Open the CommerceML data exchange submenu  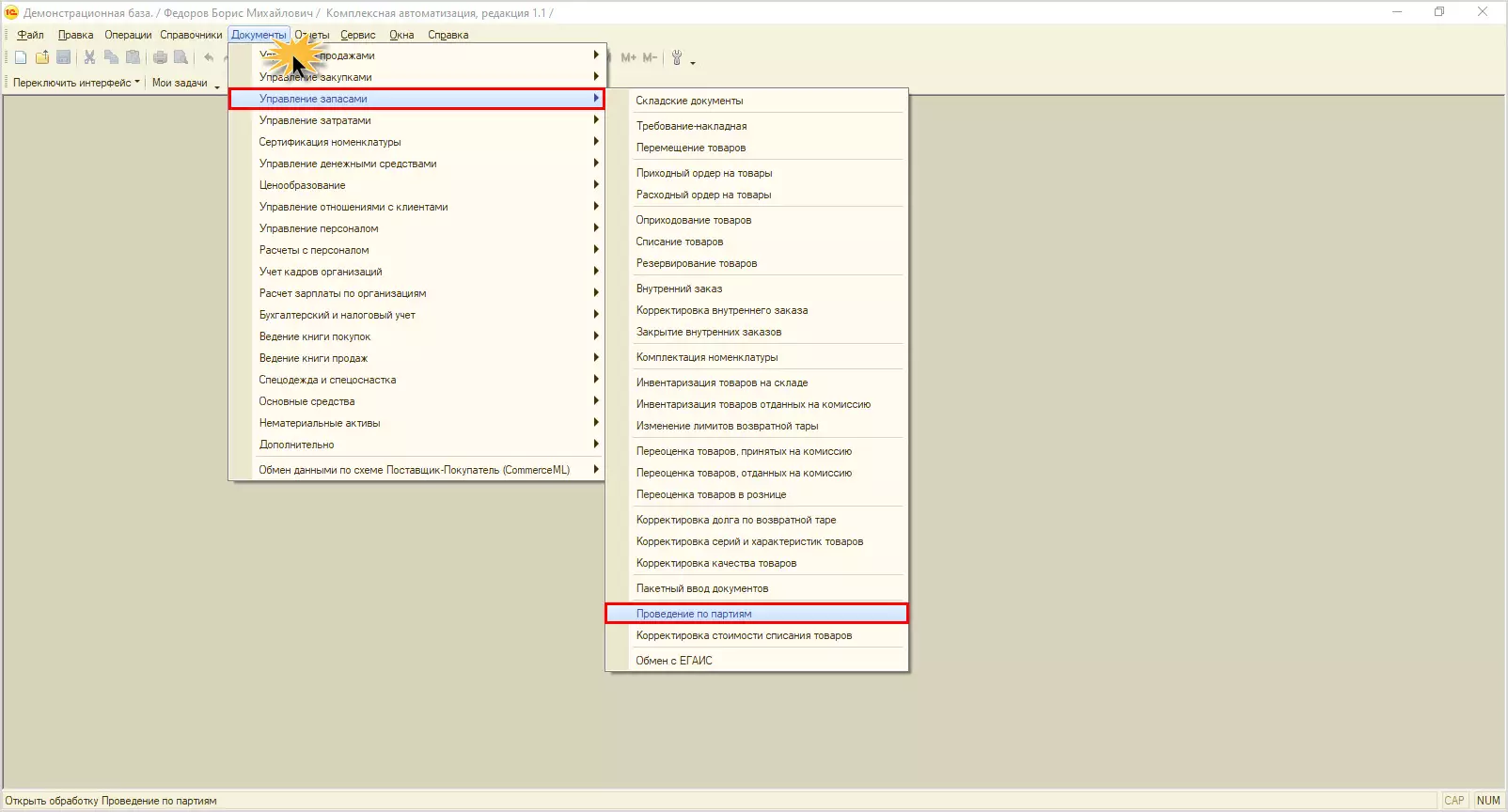pos(416,470)
